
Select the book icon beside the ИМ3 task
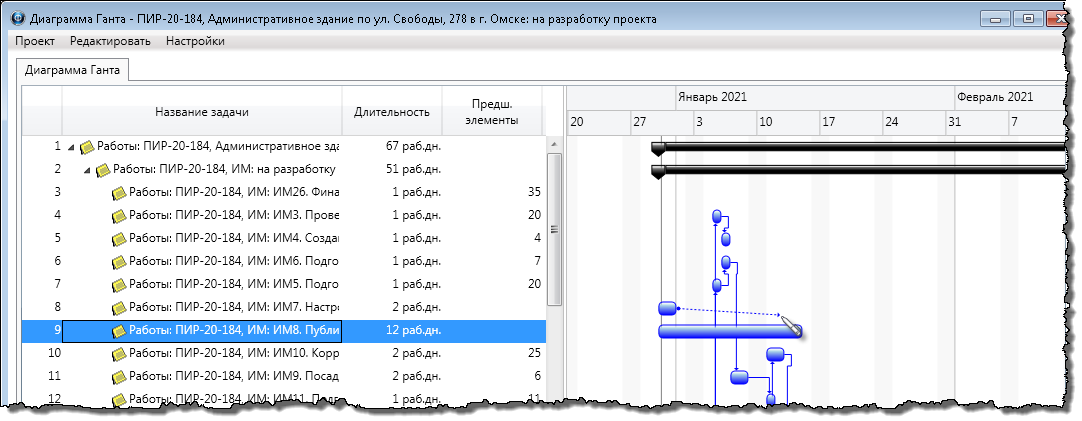coord(119,215)
